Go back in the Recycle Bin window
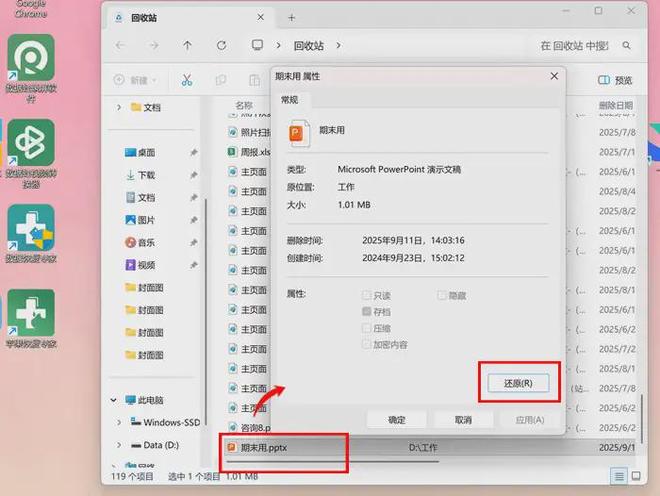This screenshot has width=660, height=496. pyautogui.click(x=120, y=45)
